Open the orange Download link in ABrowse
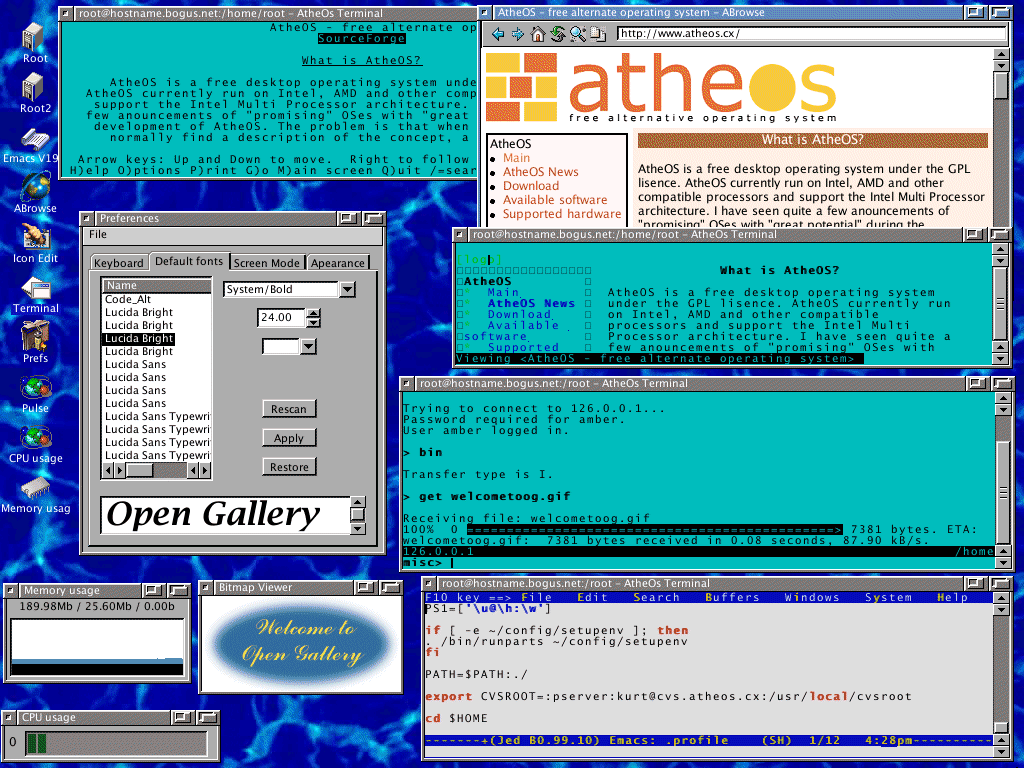 click(x=531, y=186)
